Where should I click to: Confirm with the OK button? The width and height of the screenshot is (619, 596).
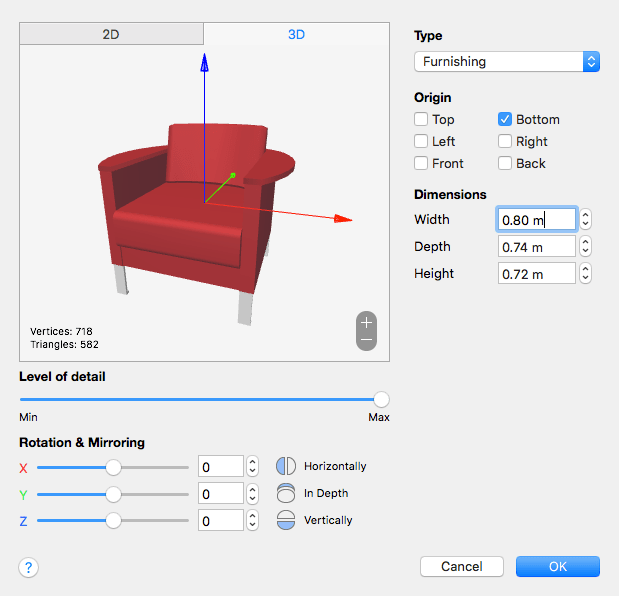point(558,567)
